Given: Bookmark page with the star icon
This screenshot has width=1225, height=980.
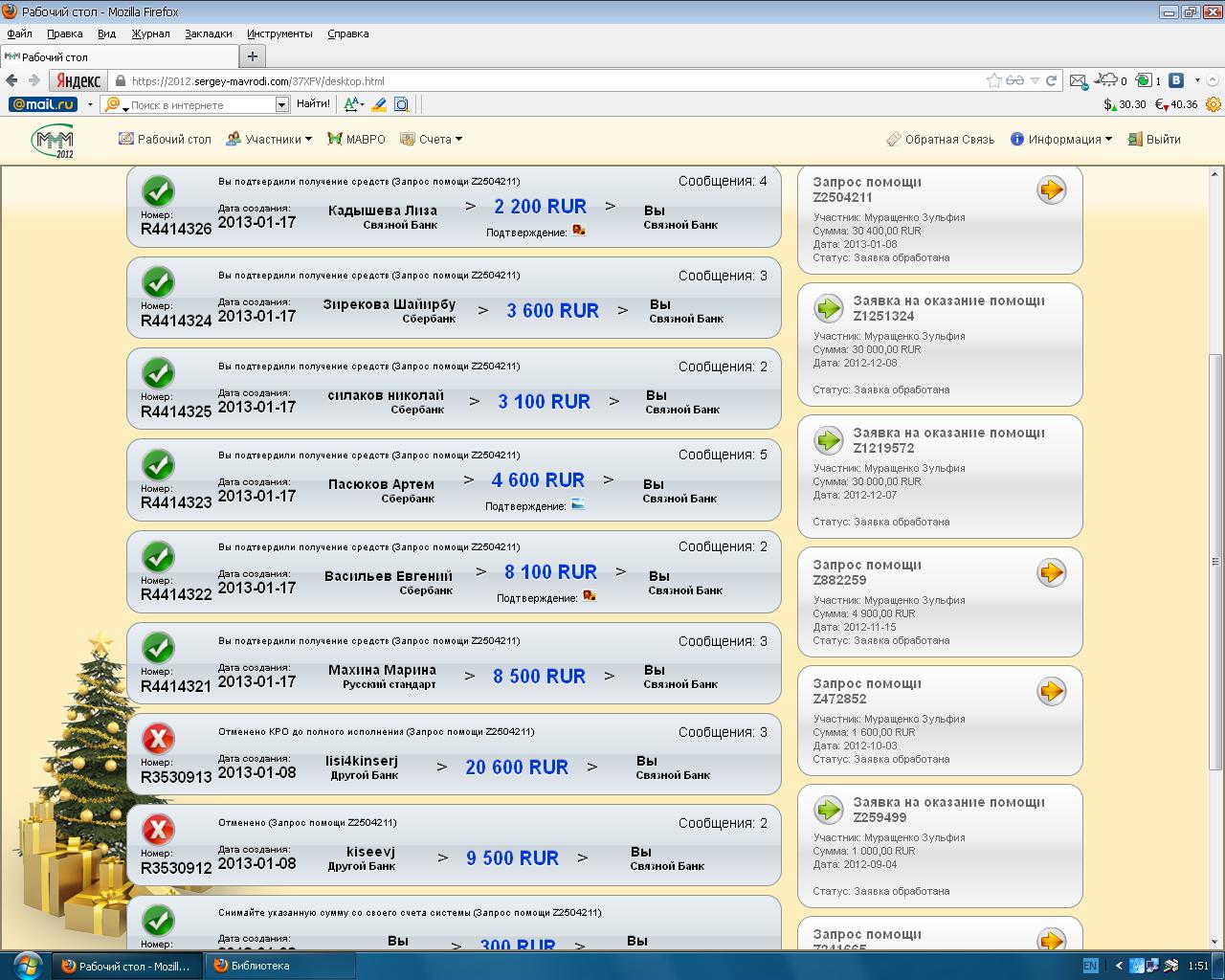Looking at the screenshot, I should [x=994, y=81].
